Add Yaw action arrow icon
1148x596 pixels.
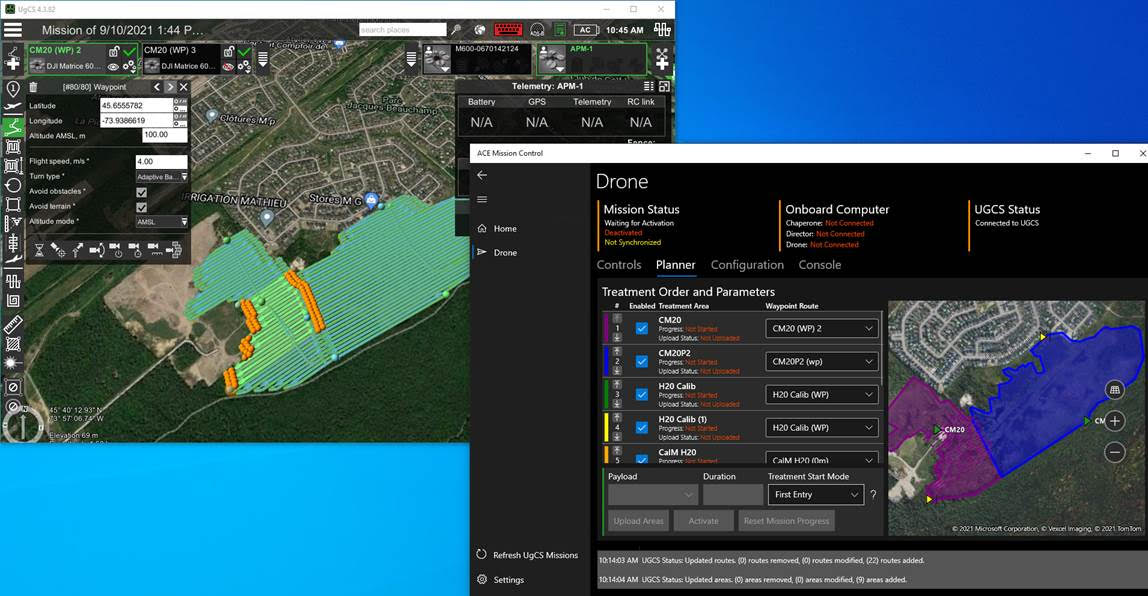coord(77,250)
